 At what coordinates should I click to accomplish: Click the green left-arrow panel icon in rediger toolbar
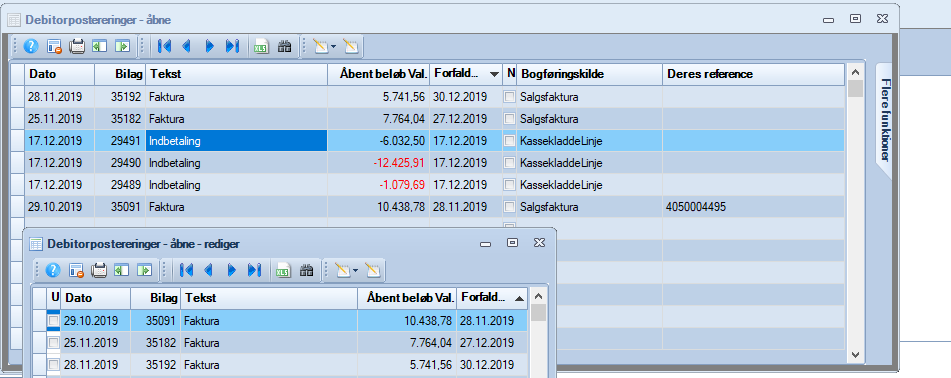click(x=122, y=270)
